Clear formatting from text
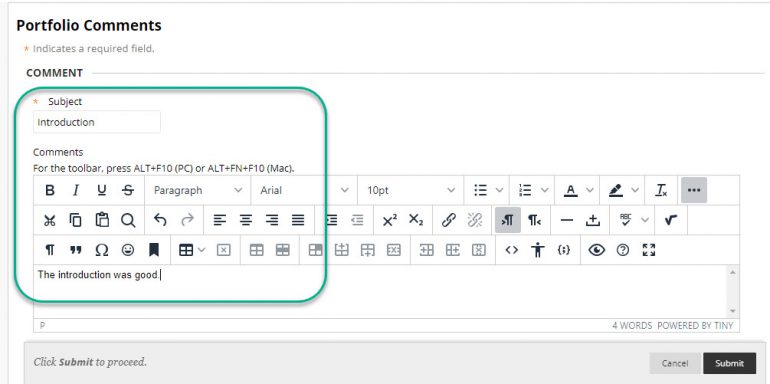The width and height of the screenshot is (770, 384). (x=661, y=191)
